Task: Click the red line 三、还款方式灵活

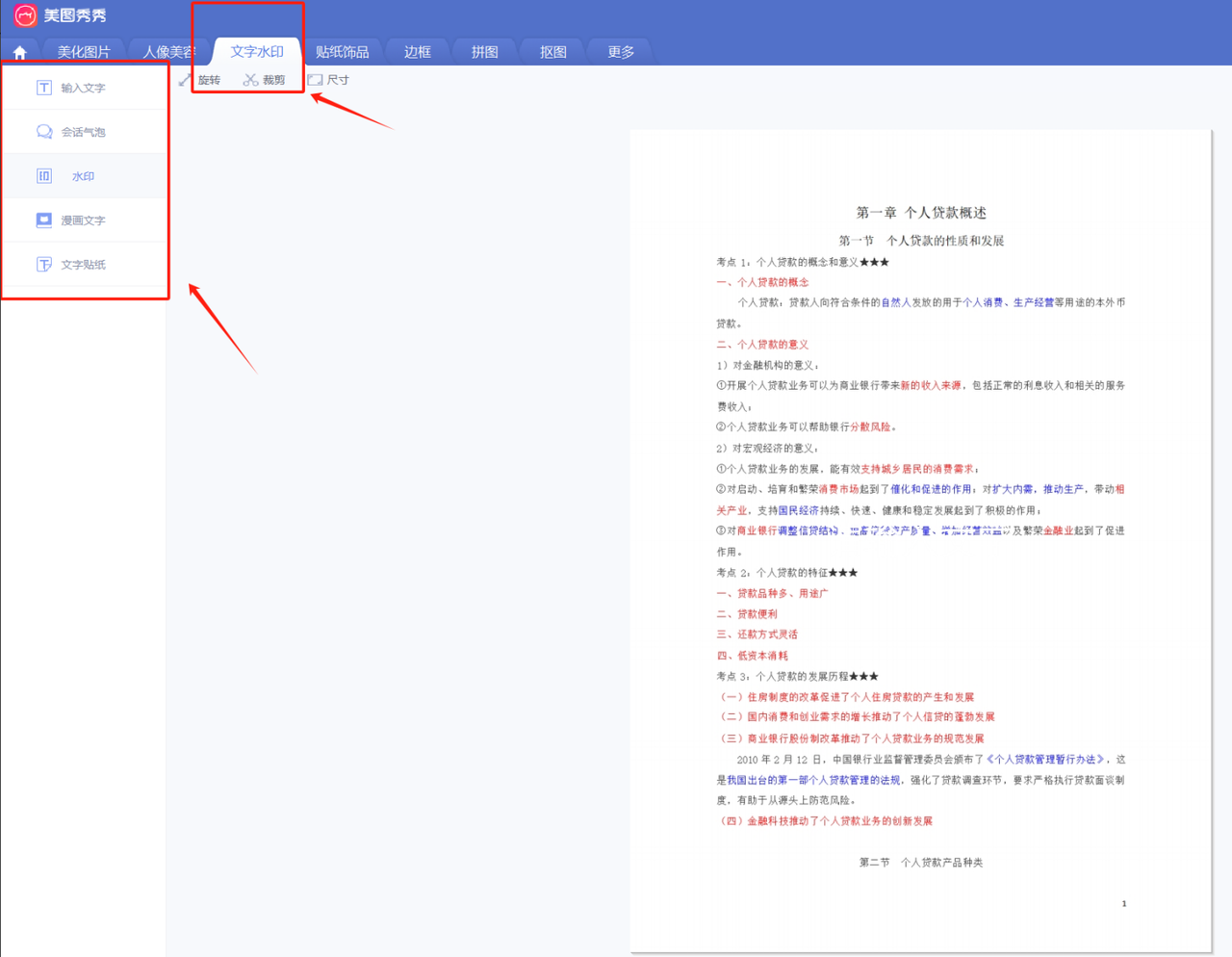Action: click(757, 634)
